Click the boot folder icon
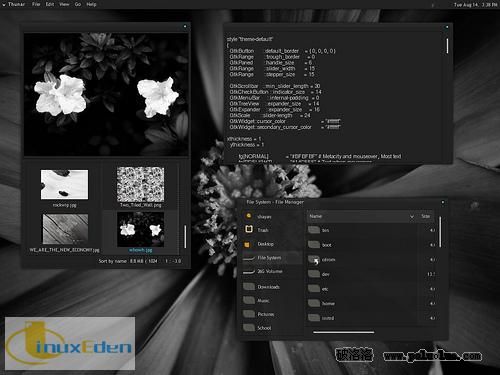Viewport: 500px width, 375px height. pyautogui.click(x=314, y=244)
